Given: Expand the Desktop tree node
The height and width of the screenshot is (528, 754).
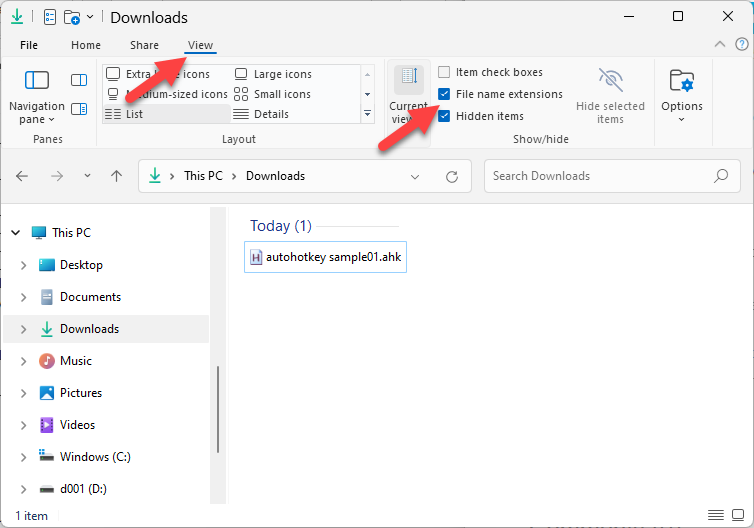Looking at the screenshot, I should (x=23, y=265).
